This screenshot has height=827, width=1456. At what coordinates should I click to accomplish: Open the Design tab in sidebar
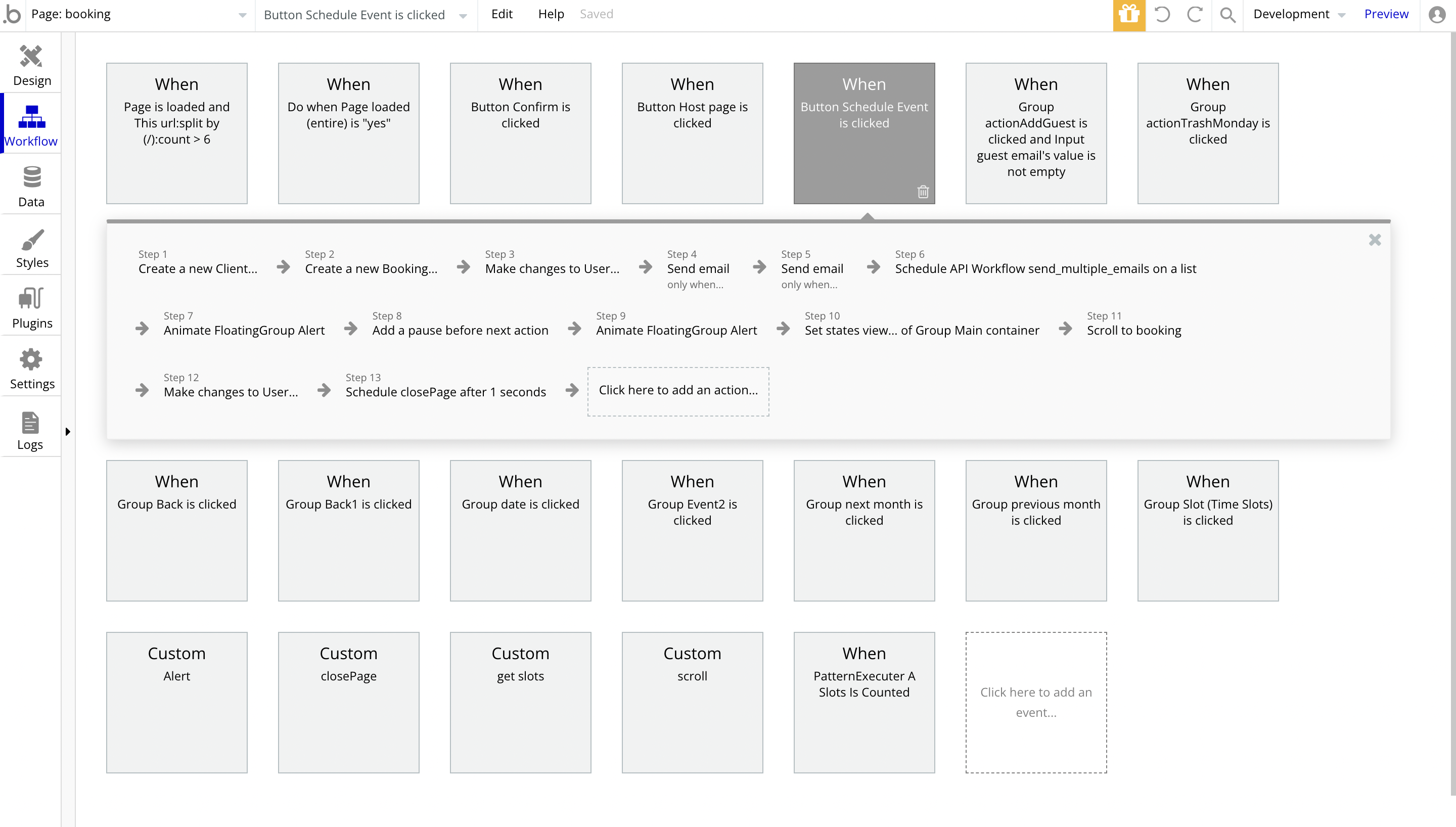pyautogui.click(x=31, y=65)
